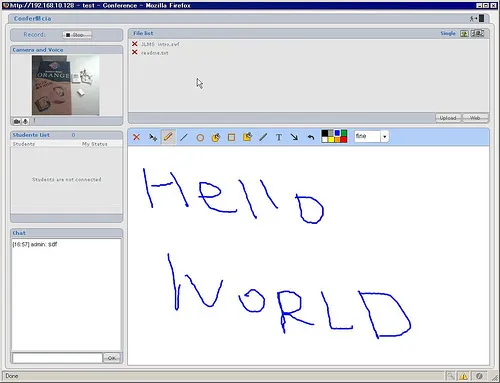Viewport: 500px width, 383px height.
Task: Click the curved undo arrow icon
Action: click(311, 137)
